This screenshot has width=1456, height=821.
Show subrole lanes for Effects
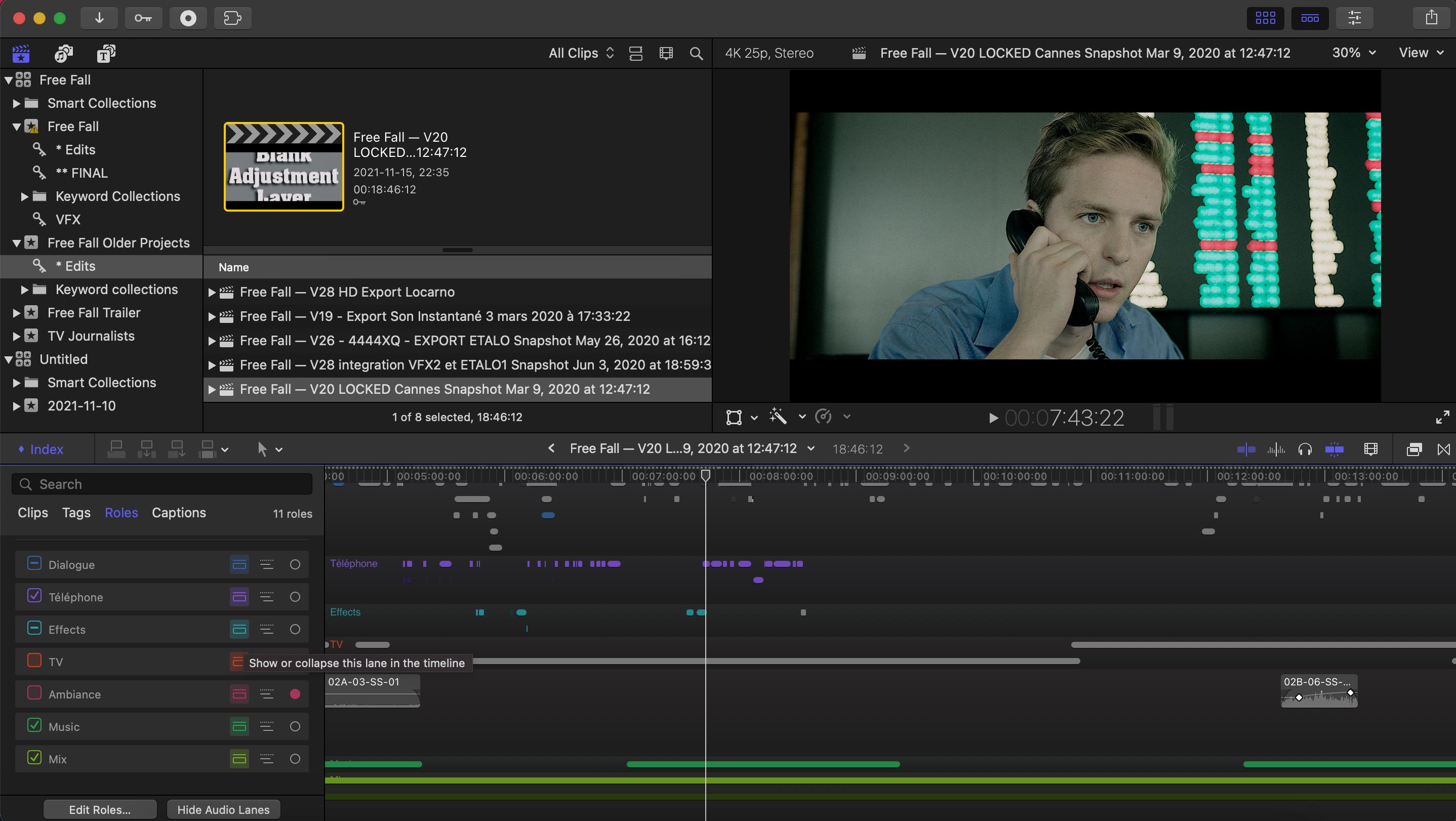coord(267,630)
